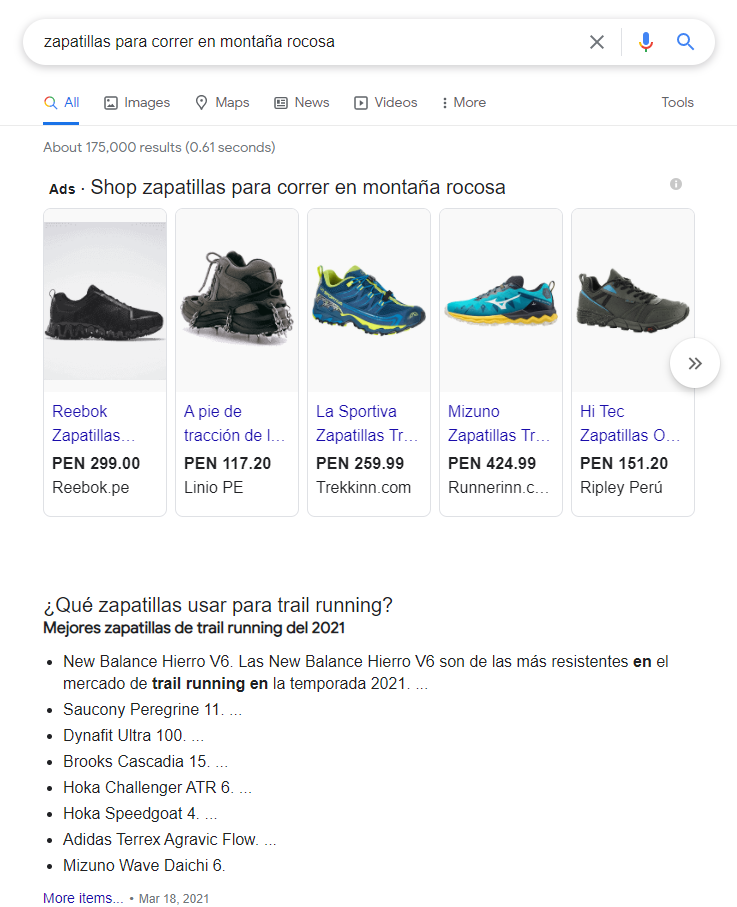Switch to the Images tab
This screenshot has width=737, height=907.
(137, 102)
